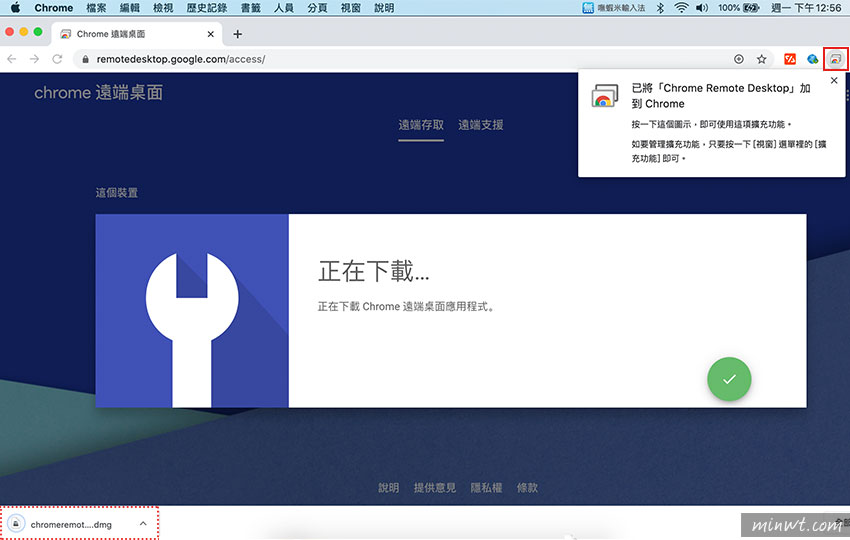Viewport: 850px width, 540px height.
Task: Switch to the 遠端支援 tab
Action: (x=481, y=125)
